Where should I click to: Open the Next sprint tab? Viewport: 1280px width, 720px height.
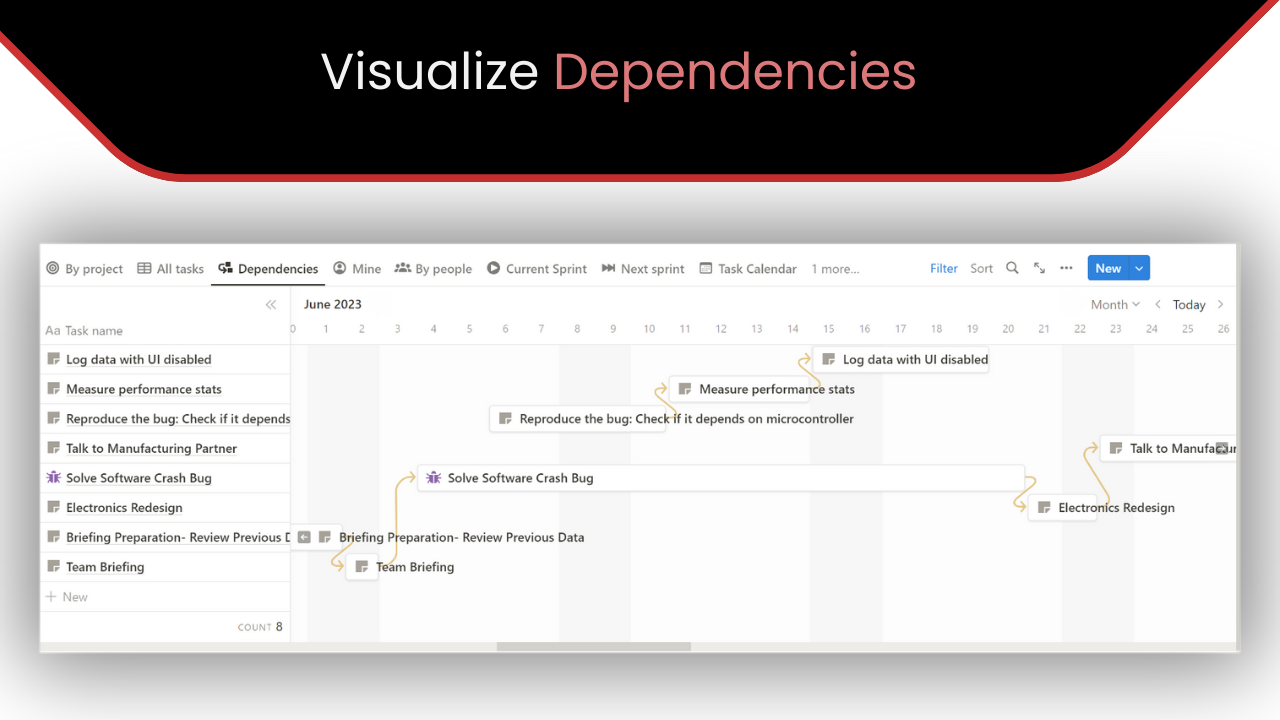643,269
